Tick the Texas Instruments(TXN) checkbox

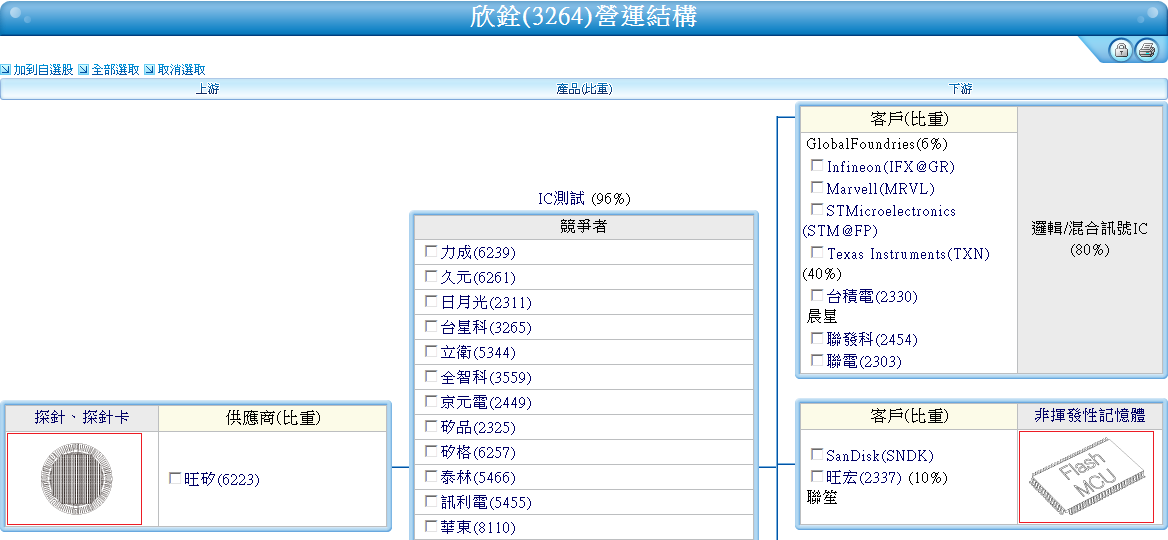coord(817,252)
